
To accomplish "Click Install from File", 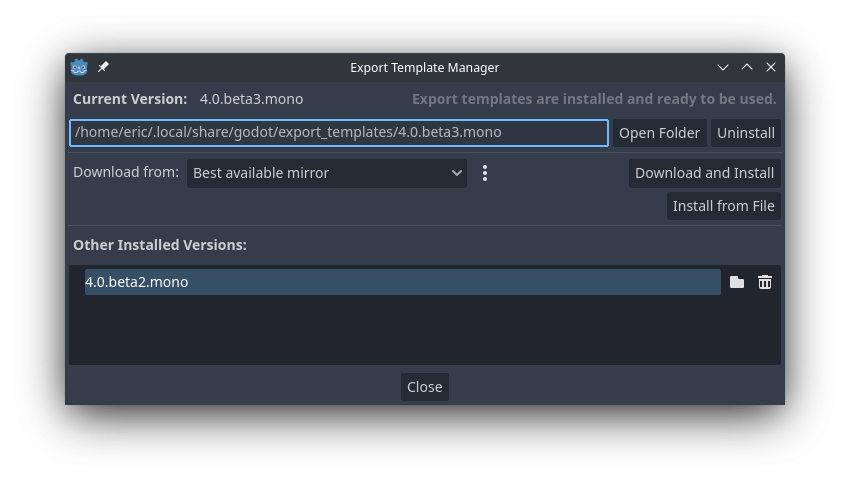I will (x=724, y=206).
